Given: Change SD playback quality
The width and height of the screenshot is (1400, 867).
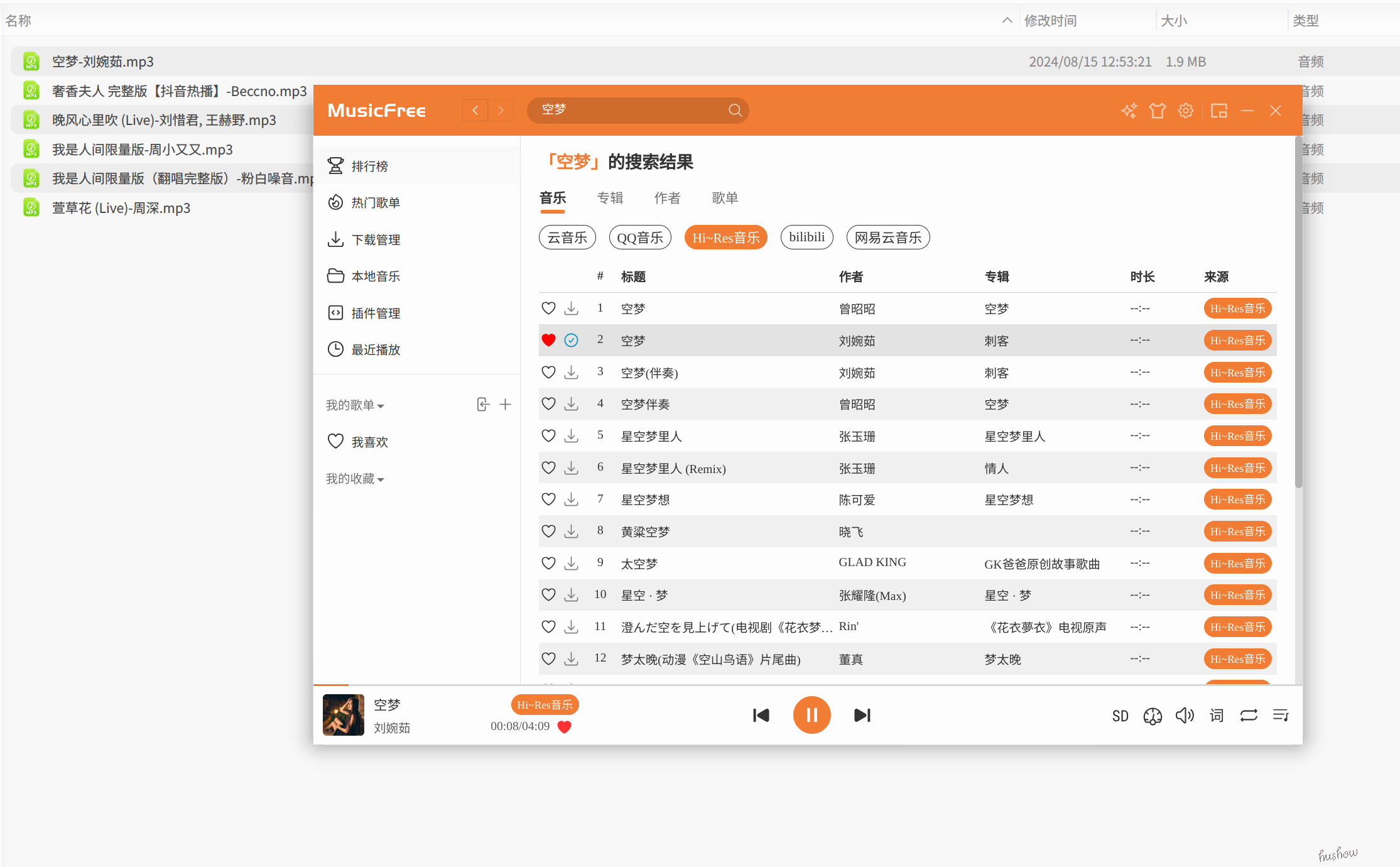Looking at the screenshot, I should [1121, 716].
